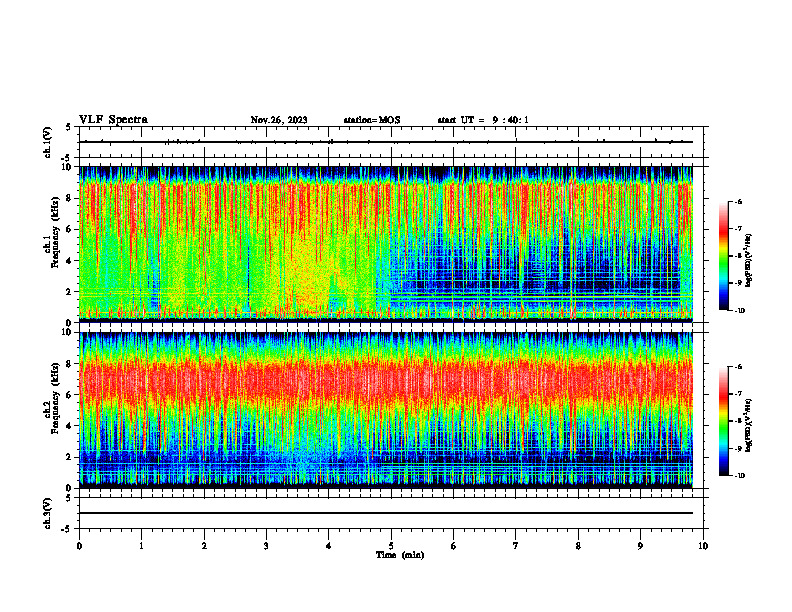Click the -7 label on ch.1 color bar

click(x=738, y=229)
